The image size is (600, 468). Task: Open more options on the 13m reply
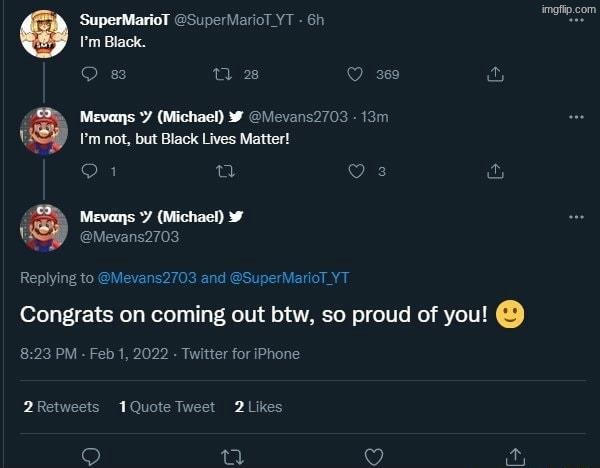tap(575, 117)
